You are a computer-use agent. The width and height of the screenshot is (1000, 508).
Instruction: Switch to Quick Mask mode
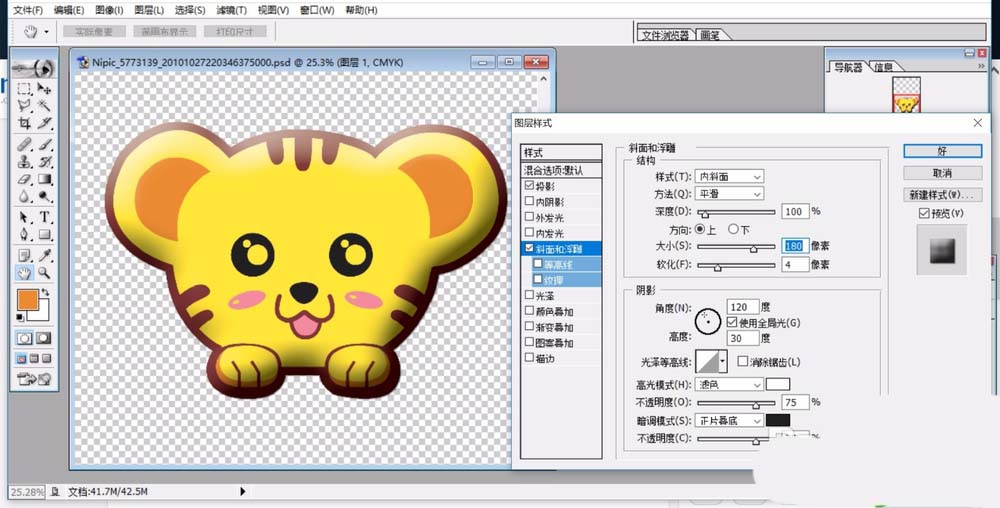coord(44,338)
